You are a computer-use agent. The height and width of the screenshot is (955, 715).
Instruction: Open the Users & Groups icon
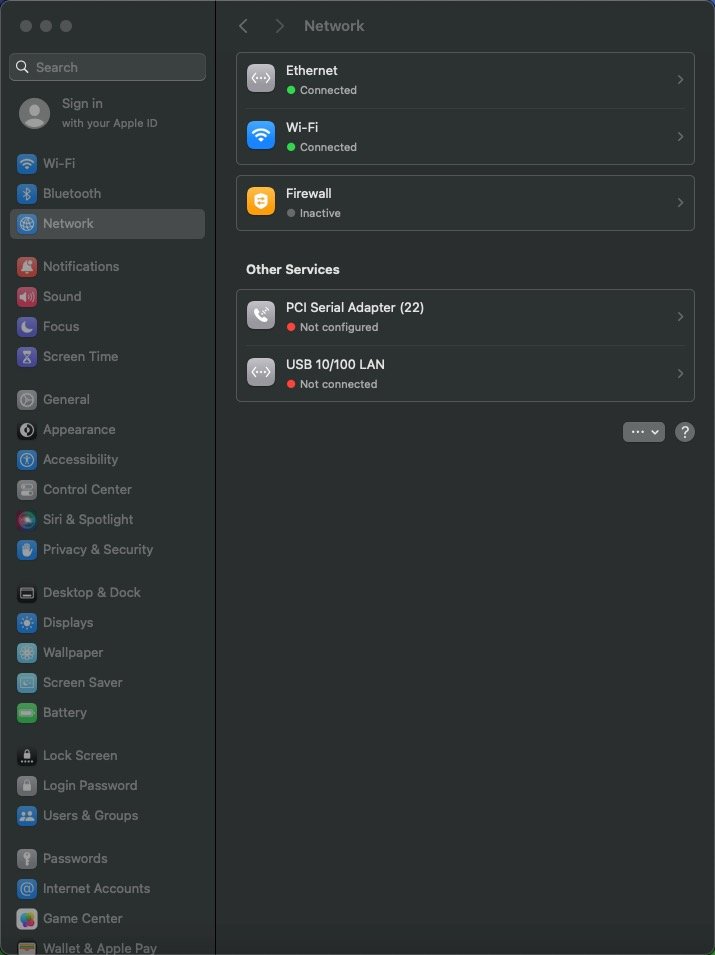[x=27, y=816]
